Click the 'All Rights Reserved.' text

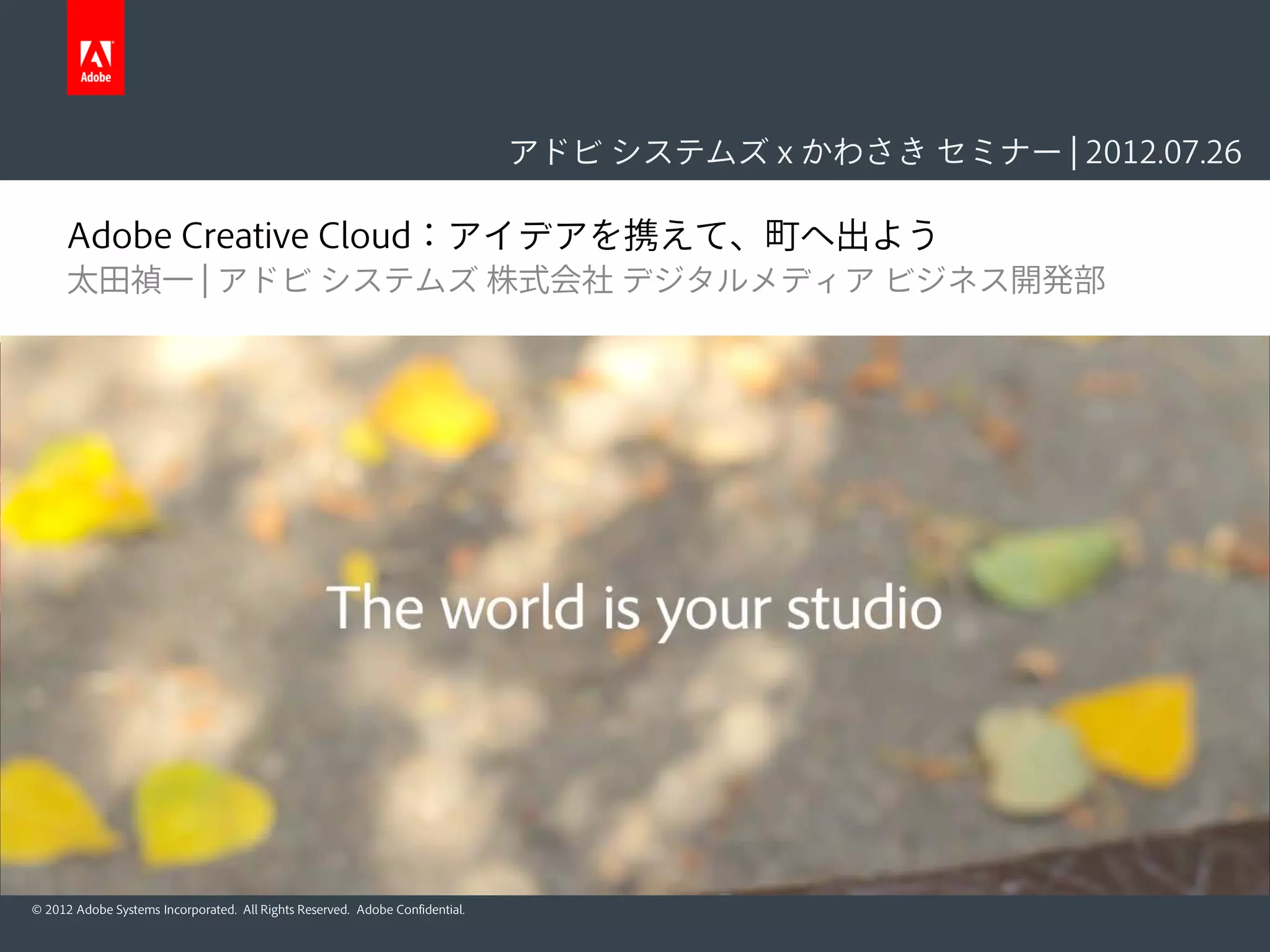pyautogui.click(x=296, y=909)
